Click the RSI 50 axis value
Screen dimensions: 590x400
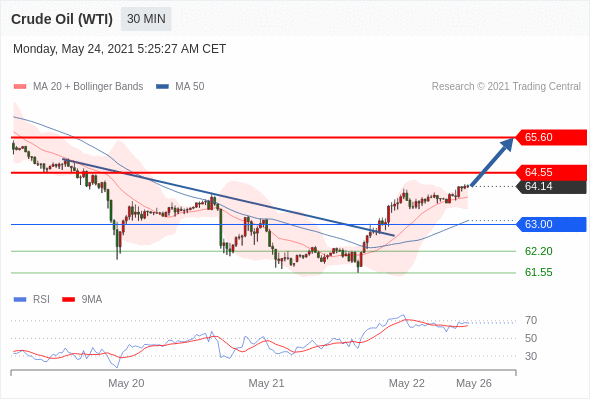[x=531, y=338]
